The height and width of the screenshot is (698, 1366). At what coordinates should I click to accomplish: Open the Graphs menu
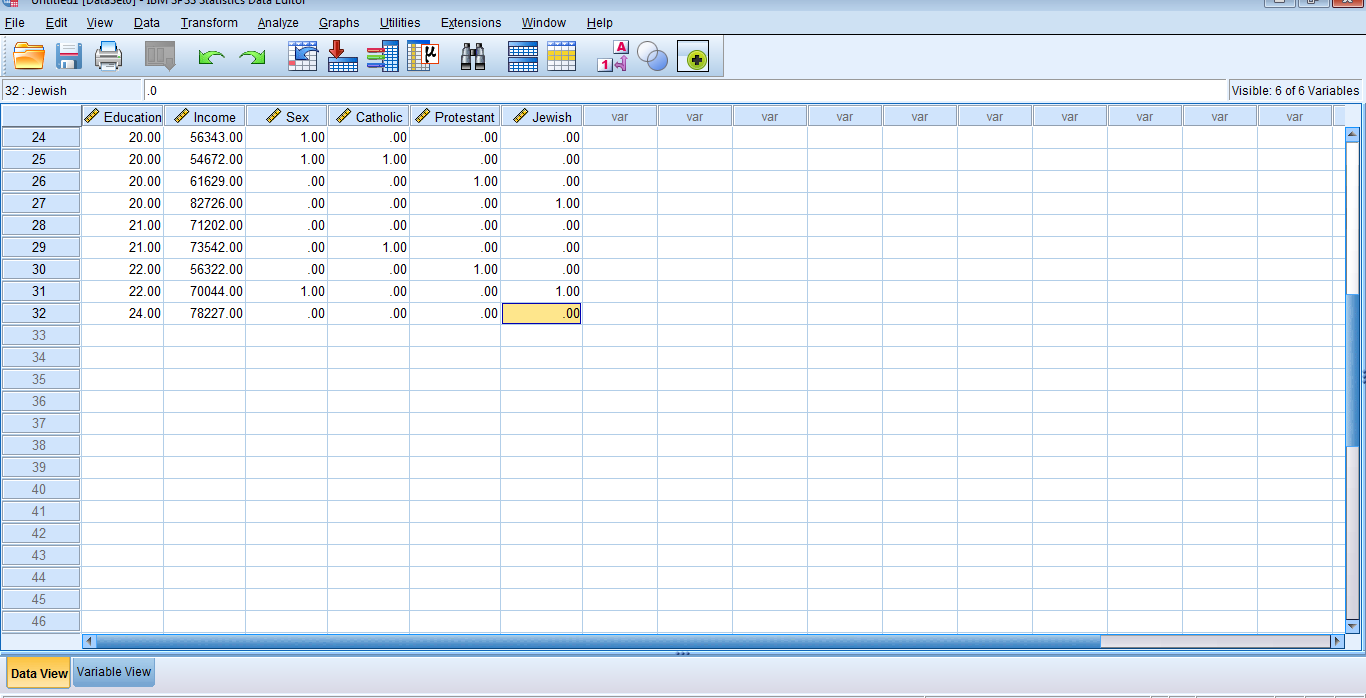[339, 22]
